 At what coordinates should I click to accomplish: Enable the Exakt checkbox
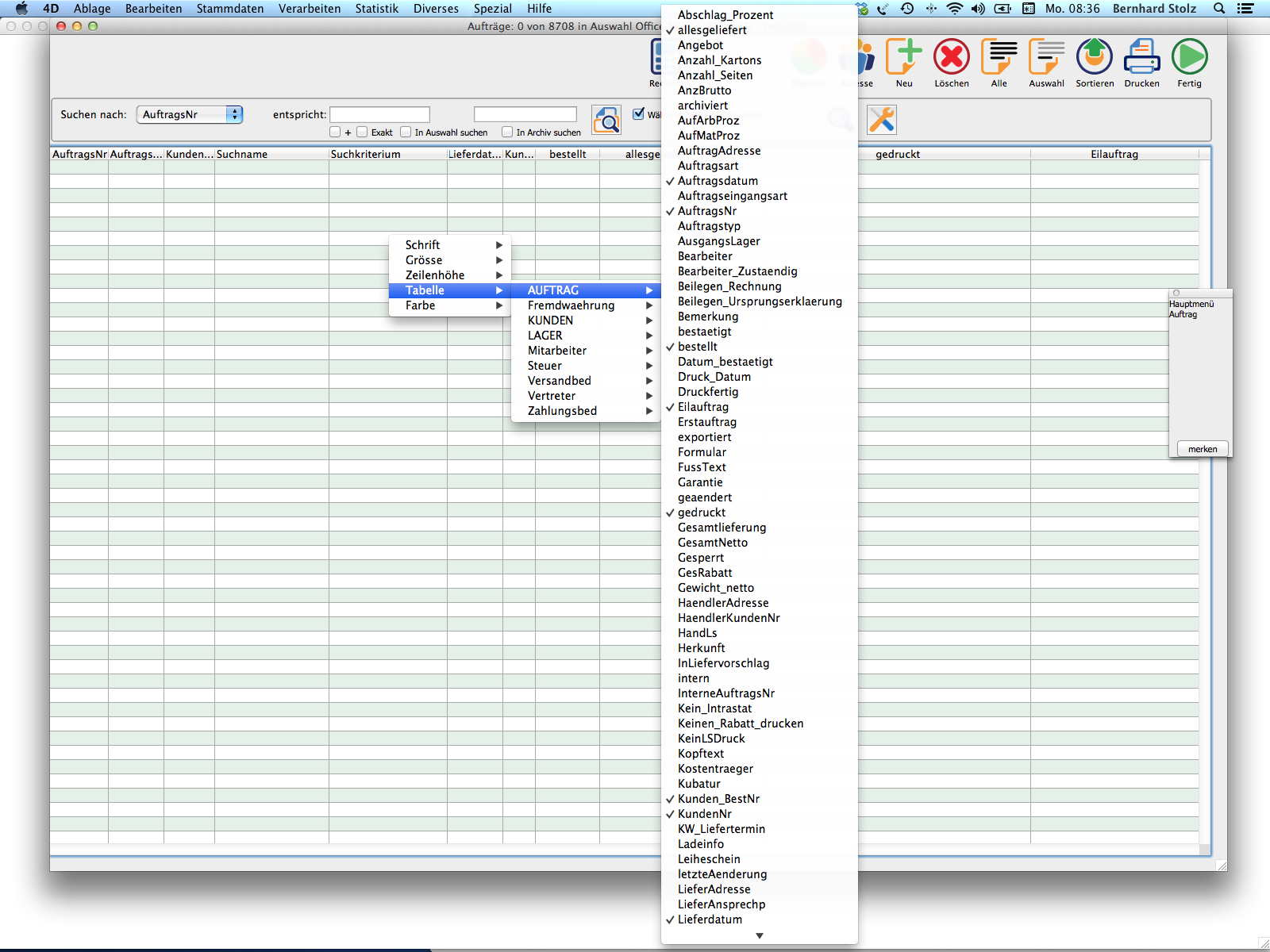[x=363, y=132]
